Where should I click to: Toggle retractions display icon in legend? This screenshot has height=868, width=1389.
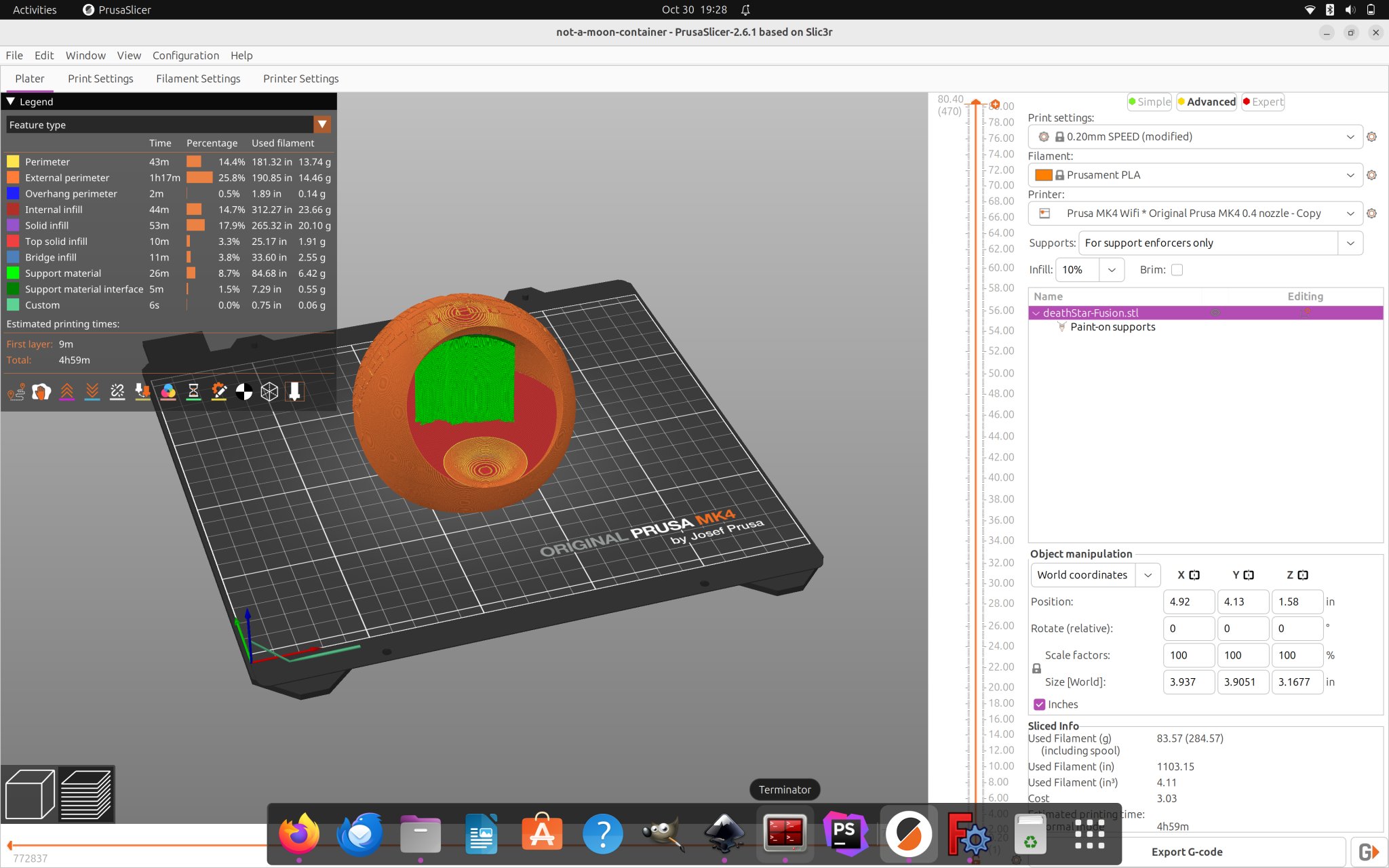tap(66, 391)
